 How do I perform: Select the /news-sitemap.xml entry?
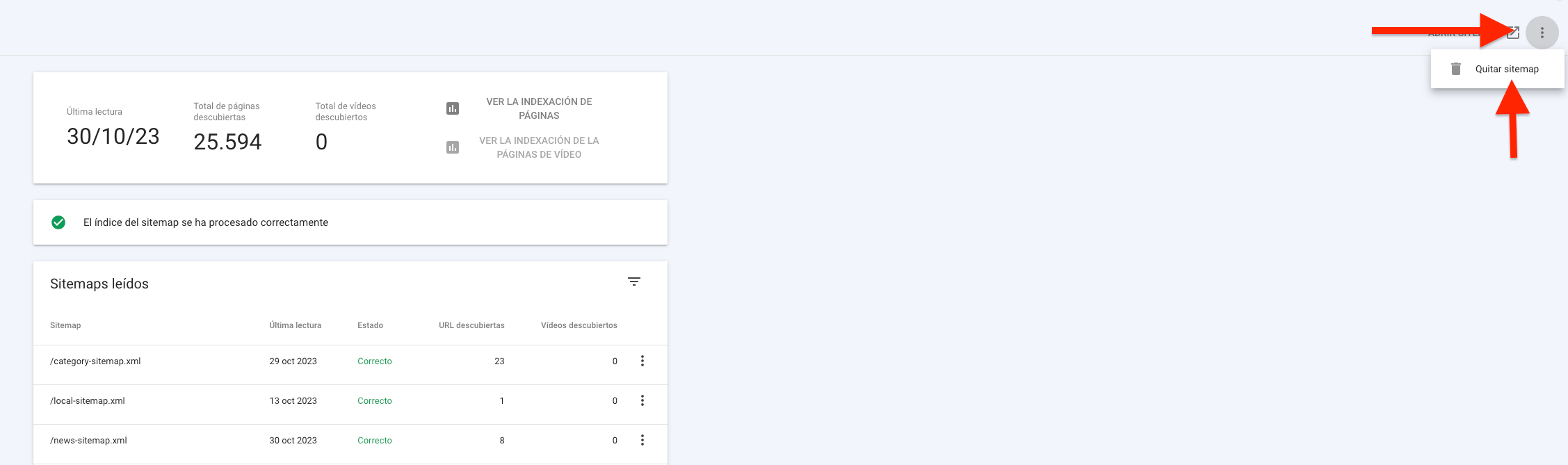click(88, 441)
